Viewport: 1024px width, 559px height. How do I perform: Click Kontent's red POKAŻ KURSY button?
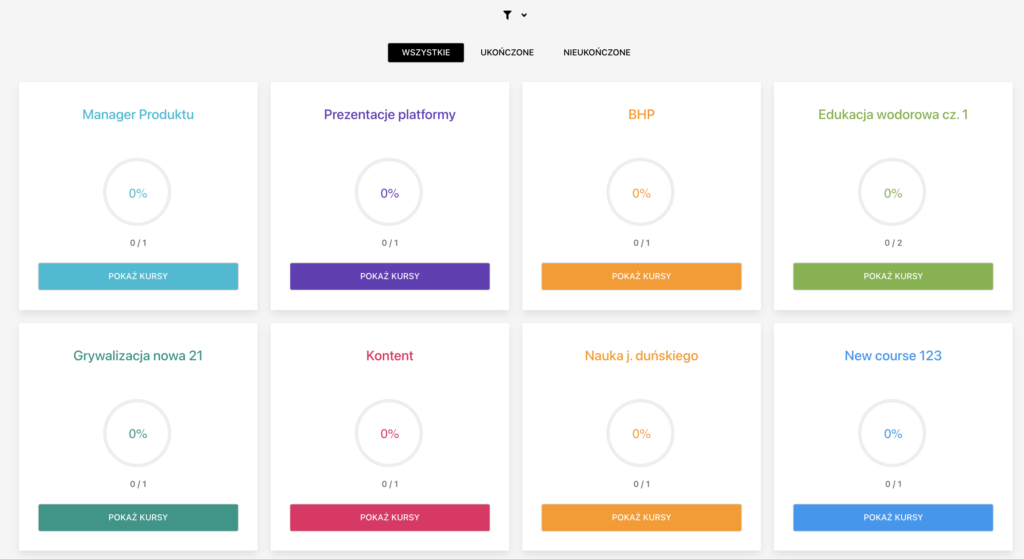tap(390, 517)
